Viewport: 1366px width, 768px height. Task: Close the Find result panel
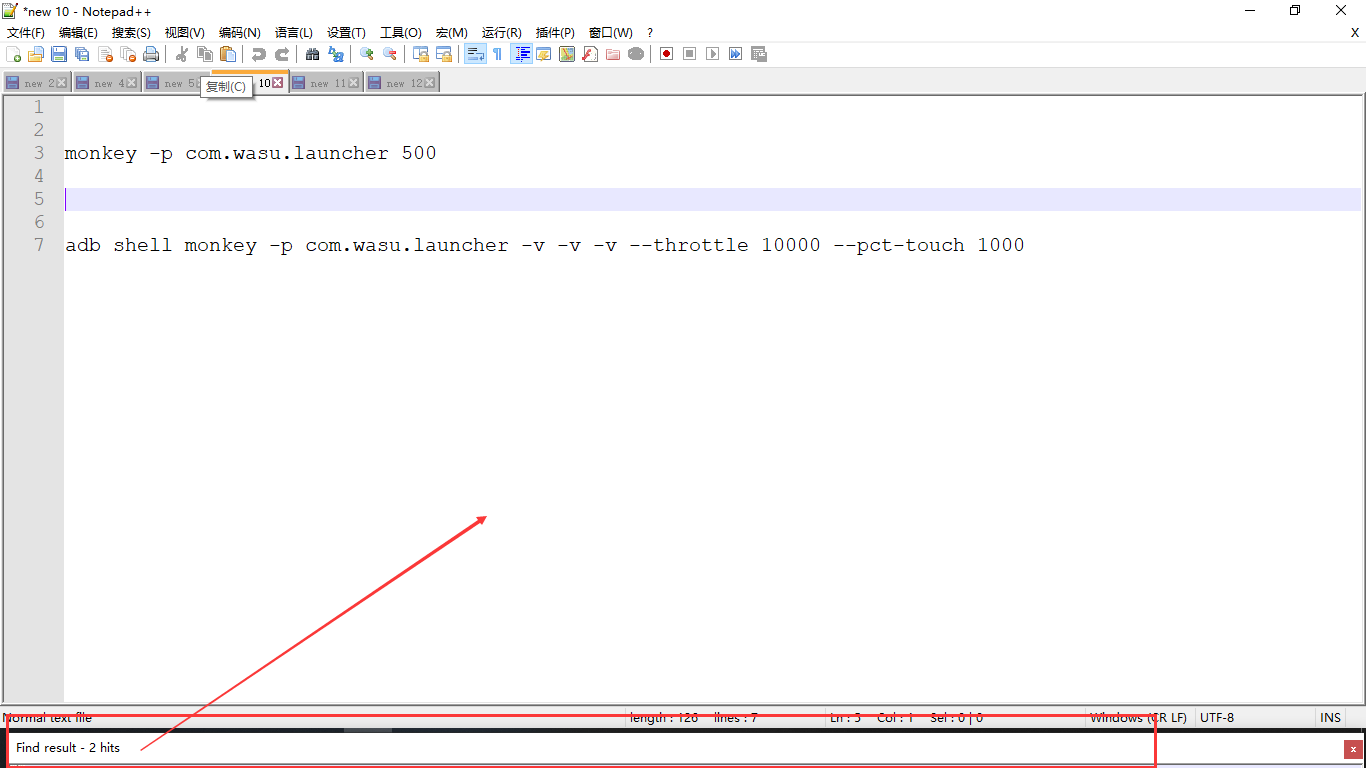(x=1353, y=748)
